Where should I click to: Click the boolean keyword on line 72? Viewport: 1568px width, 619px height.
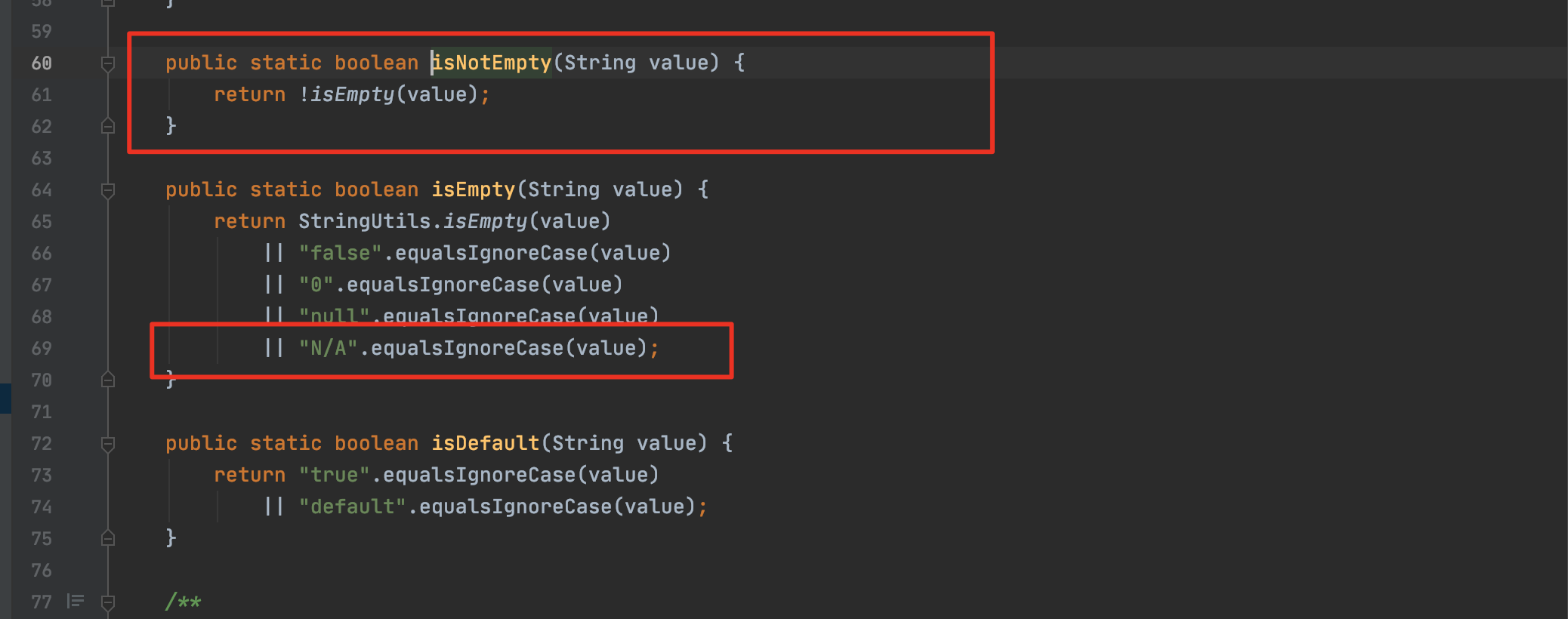click(377, 443)
